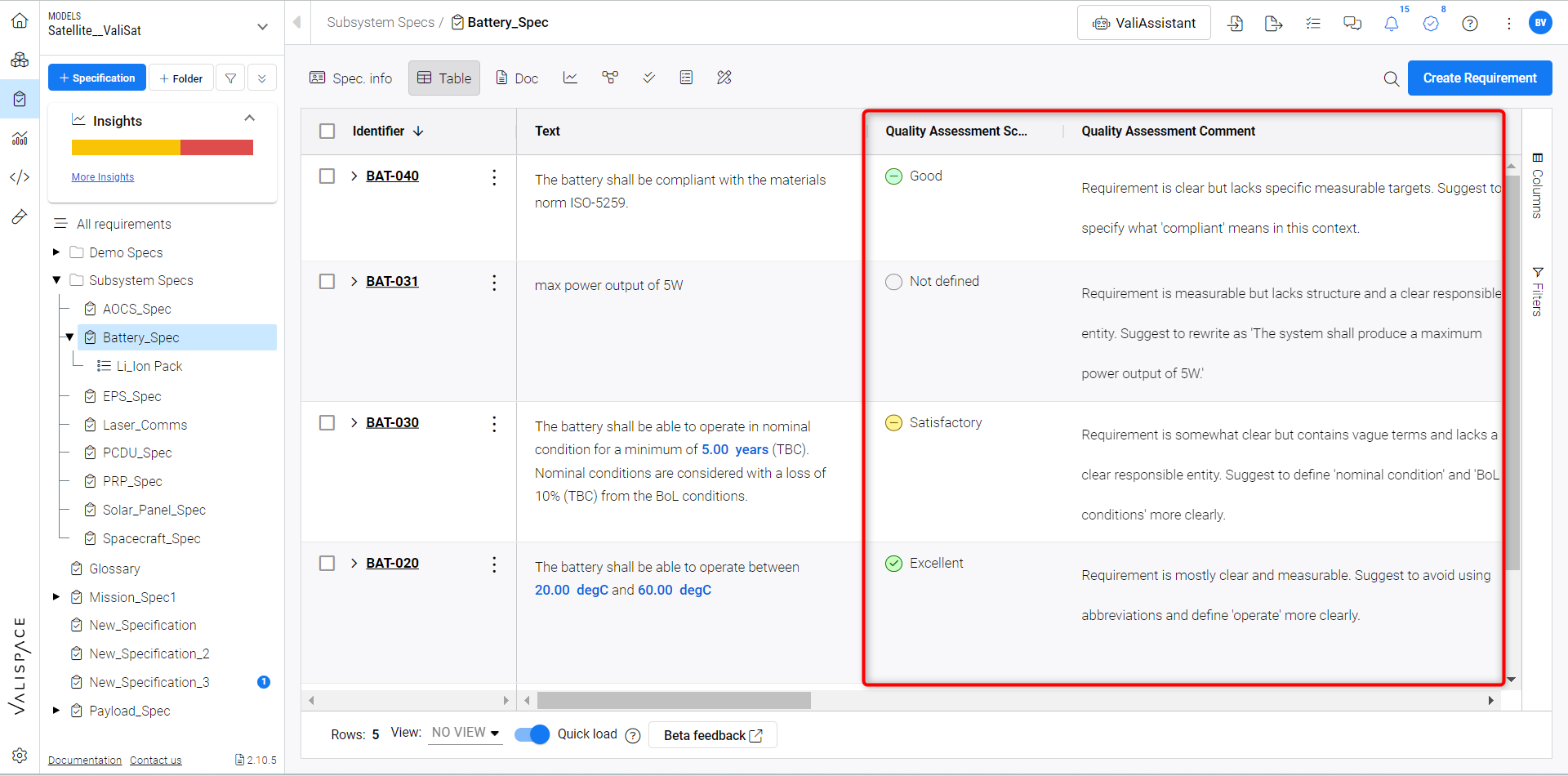Click the search magnifier icon
Screen dimensions: 1568x776
tap(1392, 78)
